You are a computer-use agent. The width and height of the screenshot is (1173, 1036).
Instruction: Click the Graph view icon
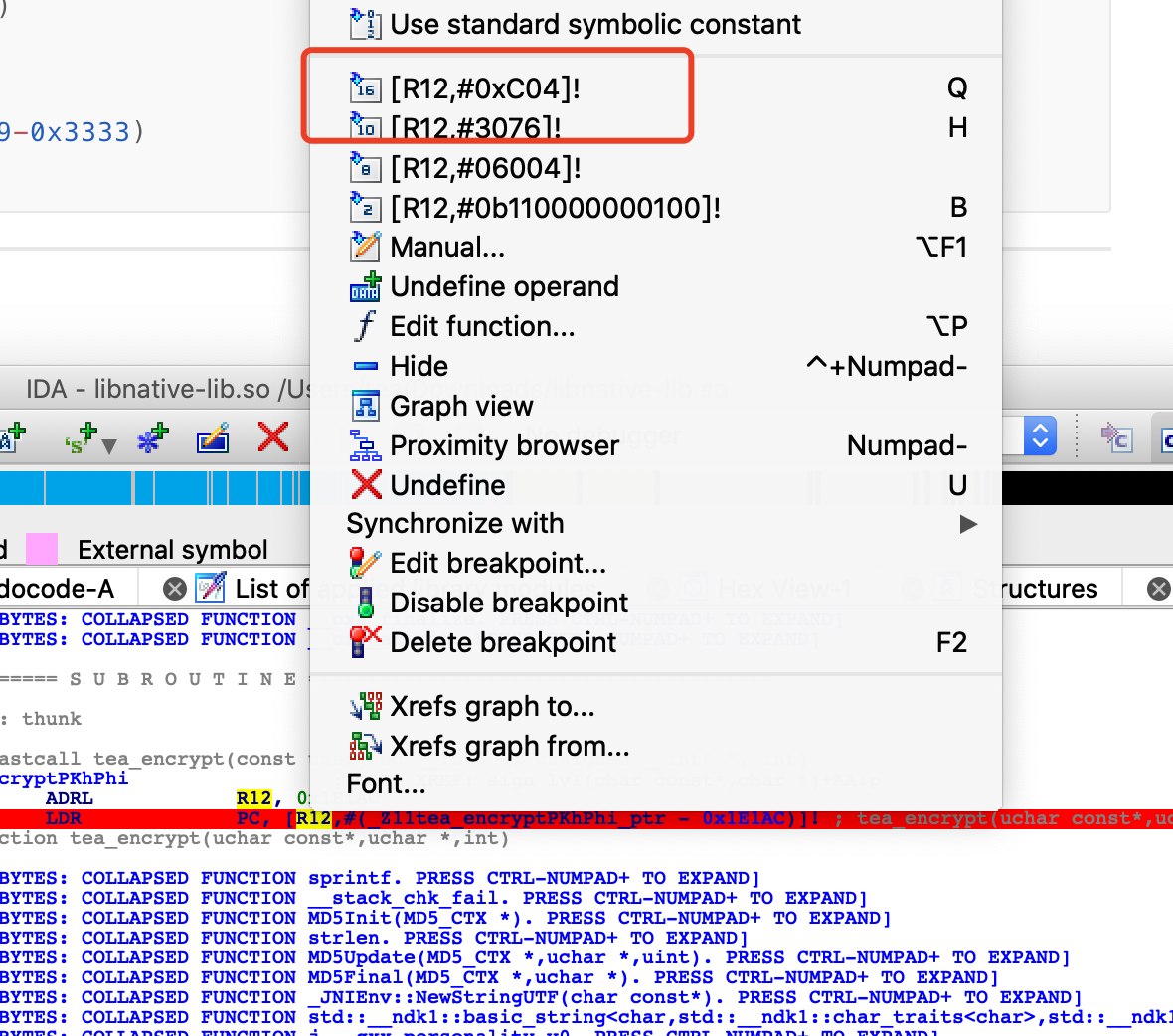click(366, 406)
